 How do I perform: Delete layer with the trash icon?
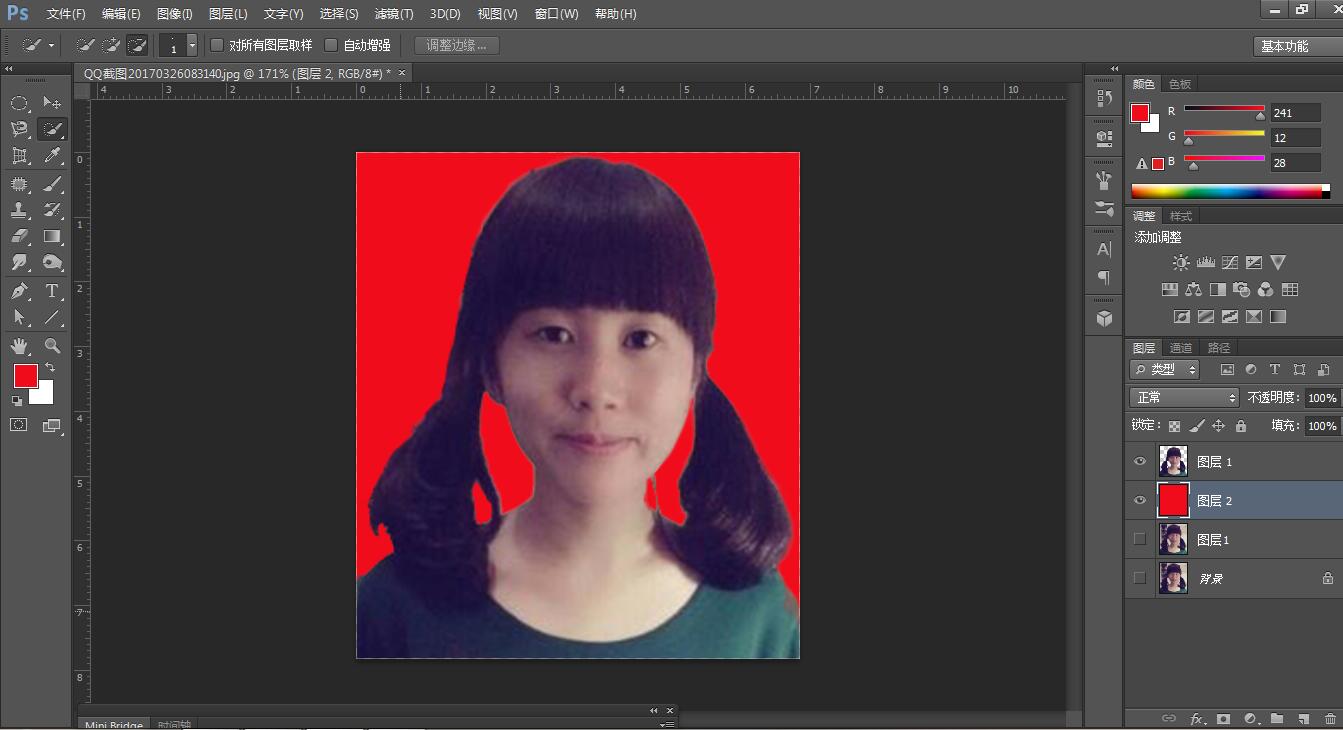(x=1329, y=718)
